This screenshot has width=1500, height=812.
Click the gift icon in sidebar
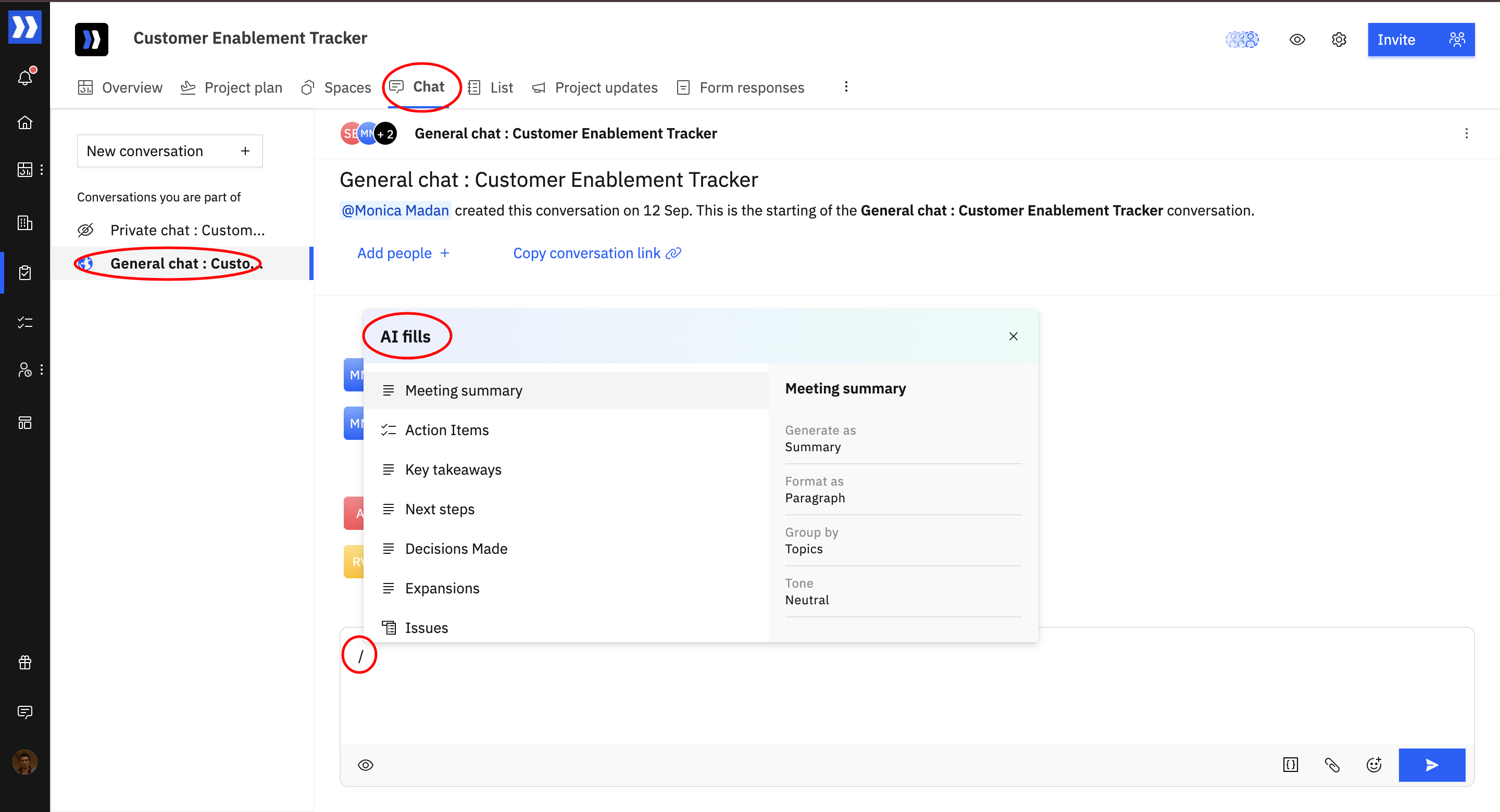[x=25, y=662]
